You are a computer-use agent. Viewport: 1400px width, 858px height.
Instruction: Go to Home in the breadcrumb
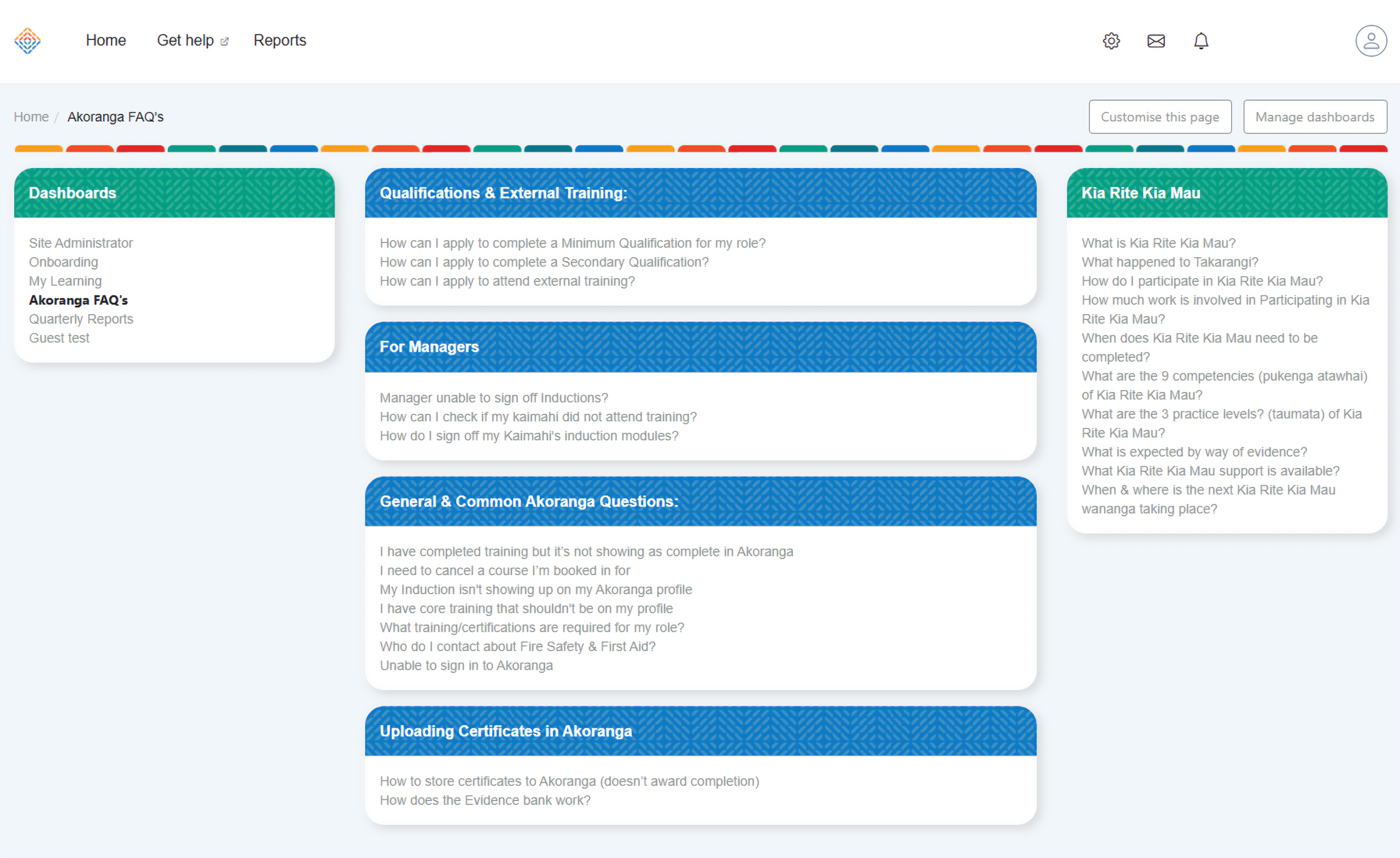point(31,117)
